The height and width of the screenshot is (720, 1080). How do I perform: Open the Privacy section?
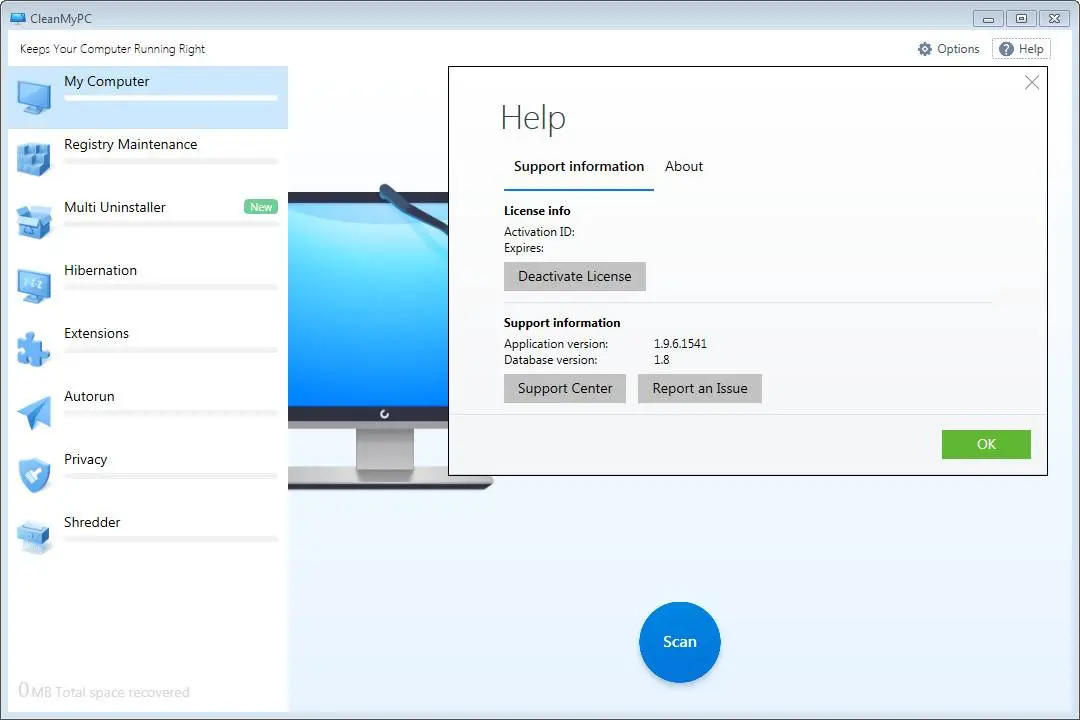[x=148, y=475]
